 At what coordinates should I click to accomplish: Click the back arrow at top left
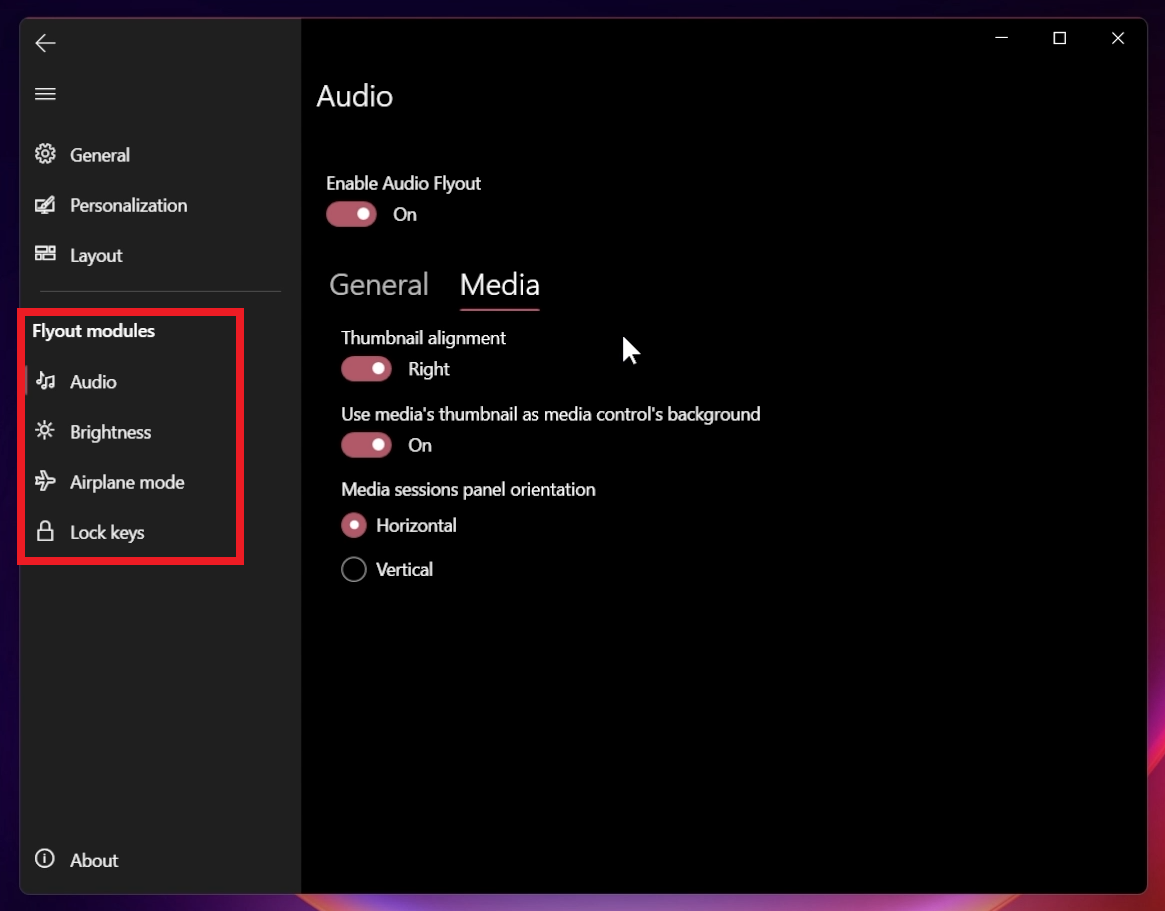point(45,43)
